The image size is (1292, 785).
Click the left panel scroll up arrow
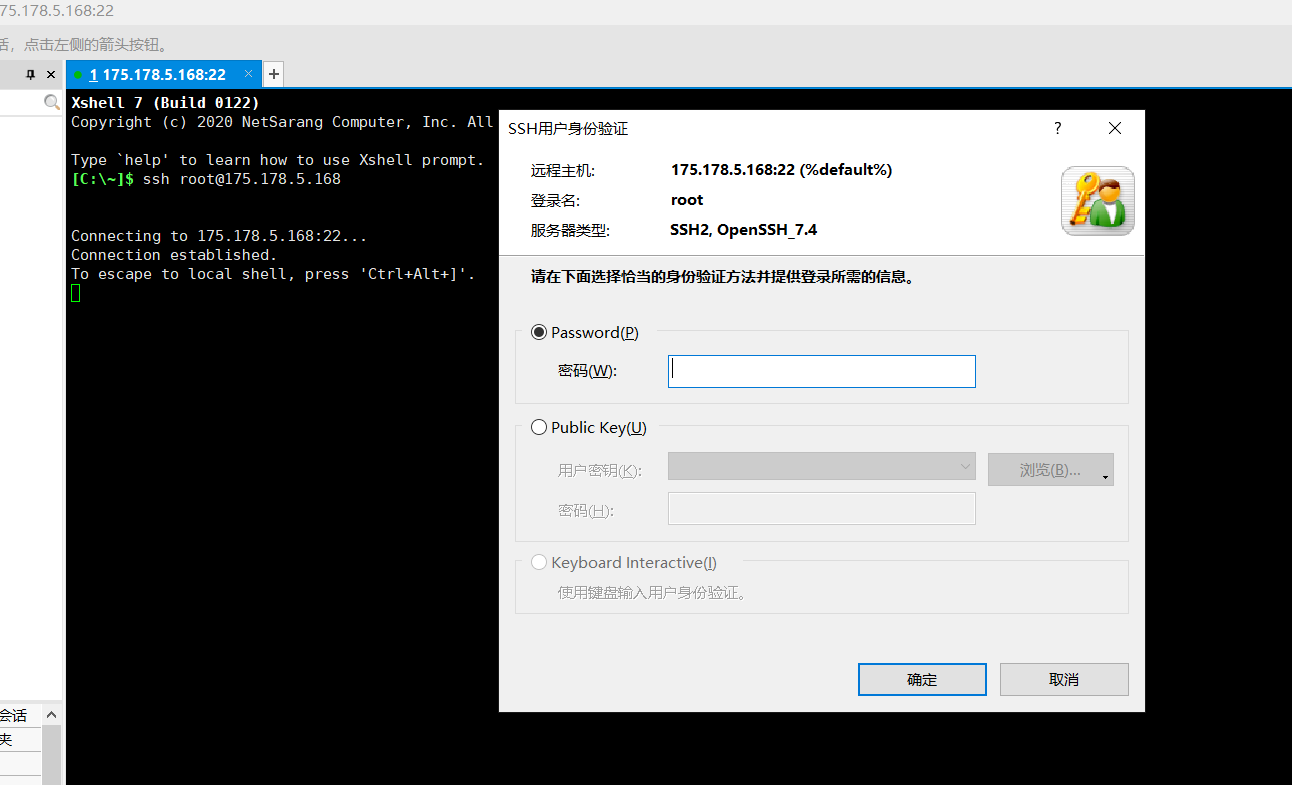tap(51, 715)
